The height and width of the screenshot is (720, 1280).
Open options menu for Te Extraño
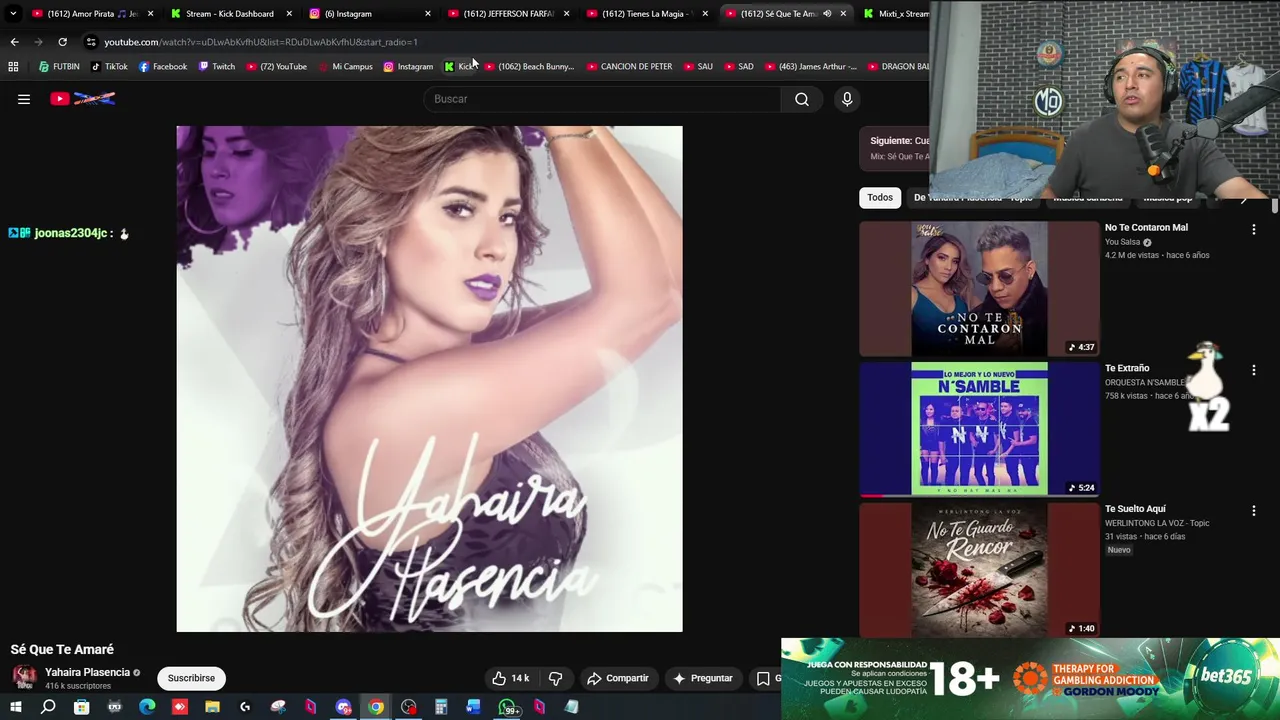[1253, 370]
